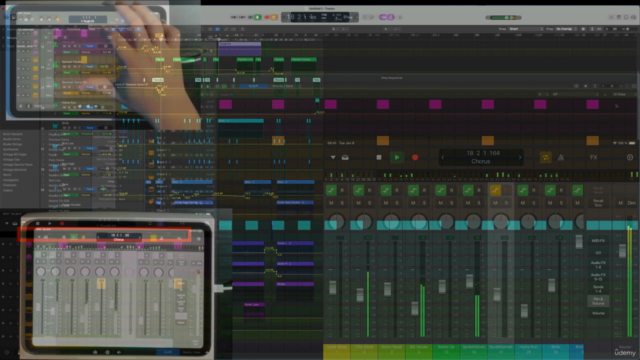Toggle automation button on Outro Vocal strip
This screenshot has width=640, height=360.
click(x=386, y=190)
